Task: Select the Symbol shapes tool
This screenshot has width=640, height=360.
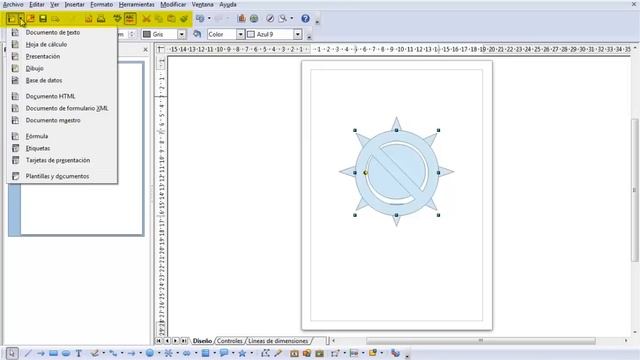Action: point(168,353)
